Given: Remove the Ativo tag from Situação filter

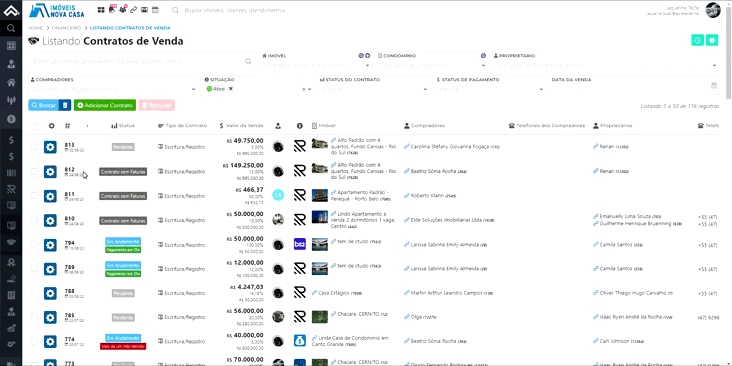Looking at the screenshot, I should (x=231, y=89).
